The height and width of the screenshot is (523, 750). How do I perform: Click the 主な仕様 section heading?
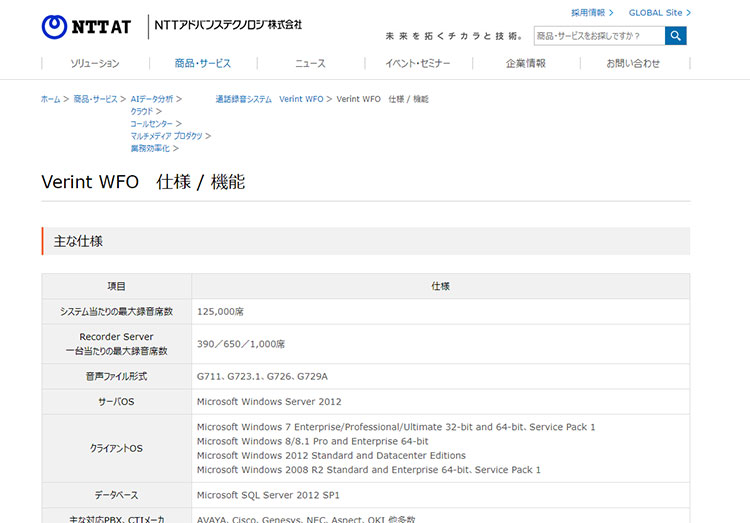[x=78, y=241]
